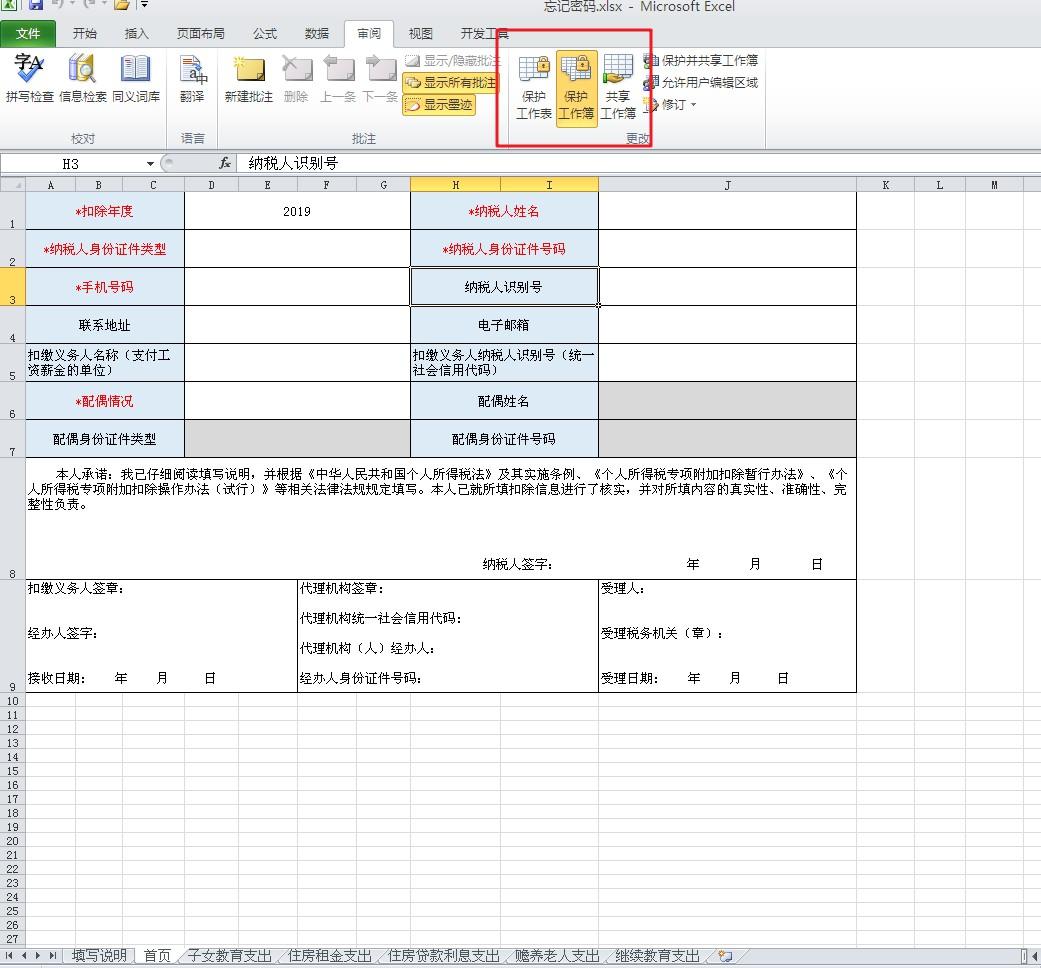
Task: Click the formula bar input field
Action: 637,163
